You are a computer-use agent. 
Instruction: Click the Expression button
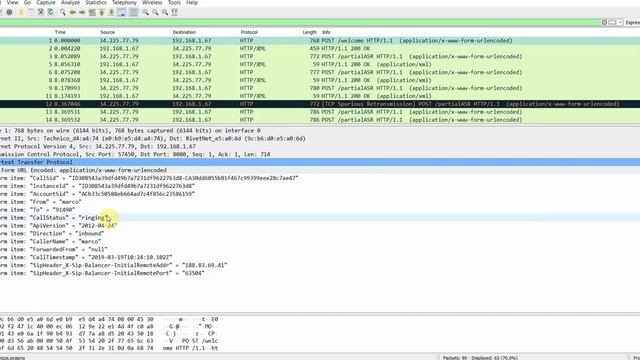click(633, 22)
